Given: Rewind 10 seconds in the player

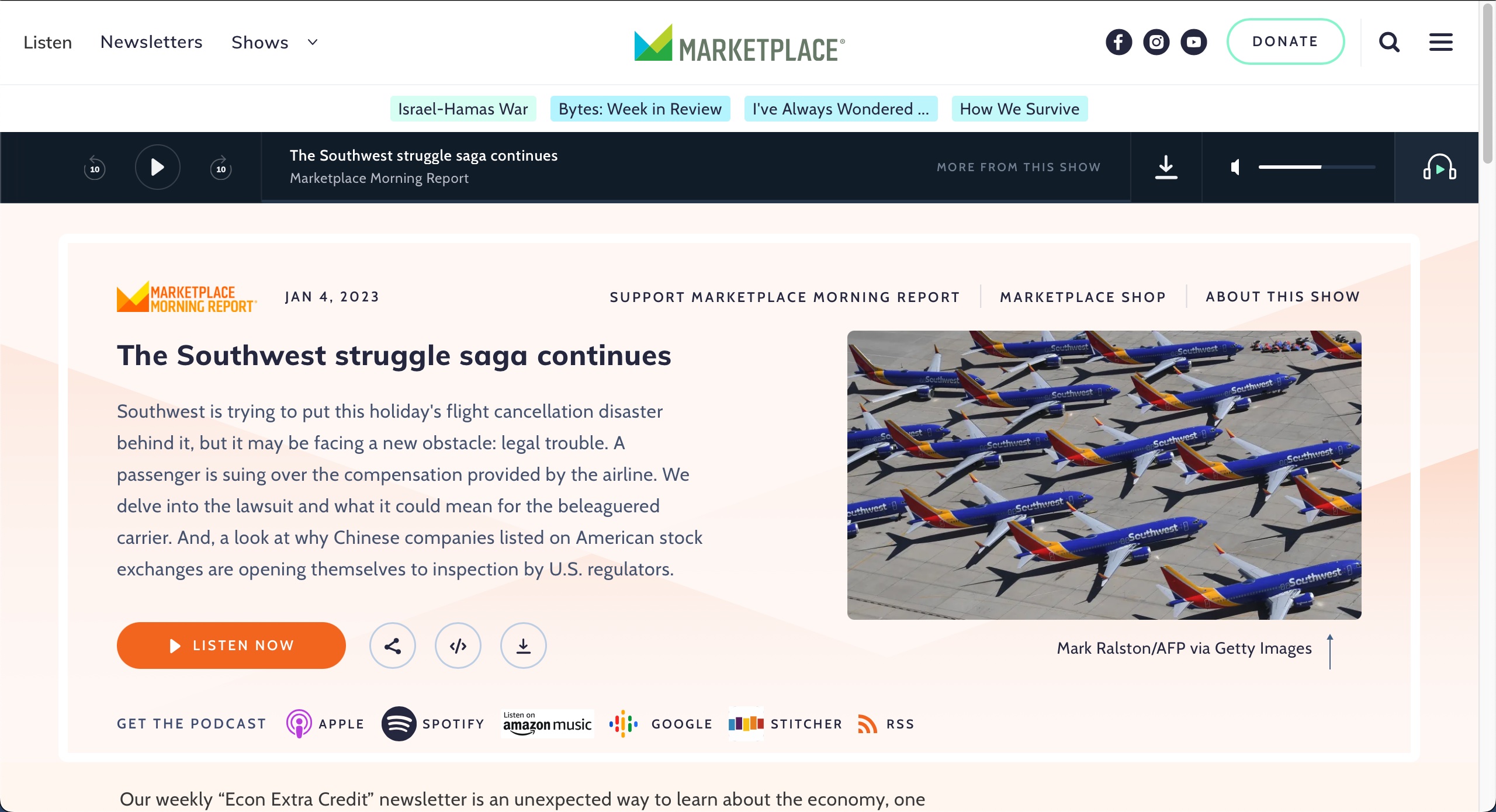Looking at the screenshot, I should tap(95, 168).
